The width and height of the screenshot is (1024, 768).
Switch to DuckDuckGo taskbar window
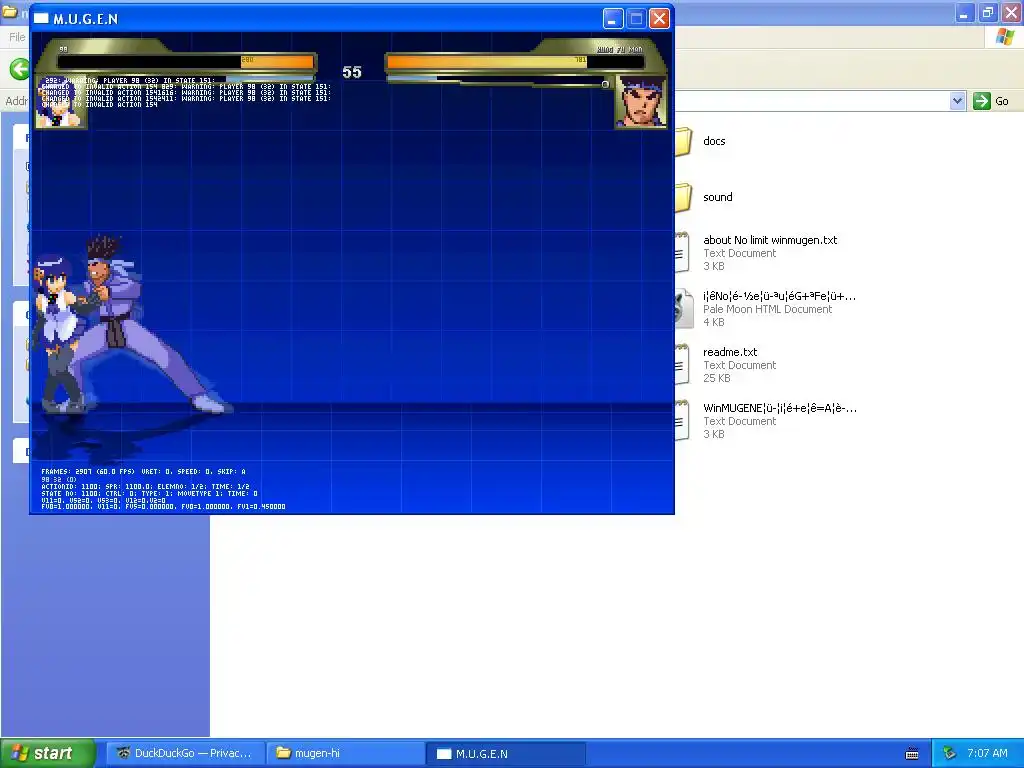point(185,754)
